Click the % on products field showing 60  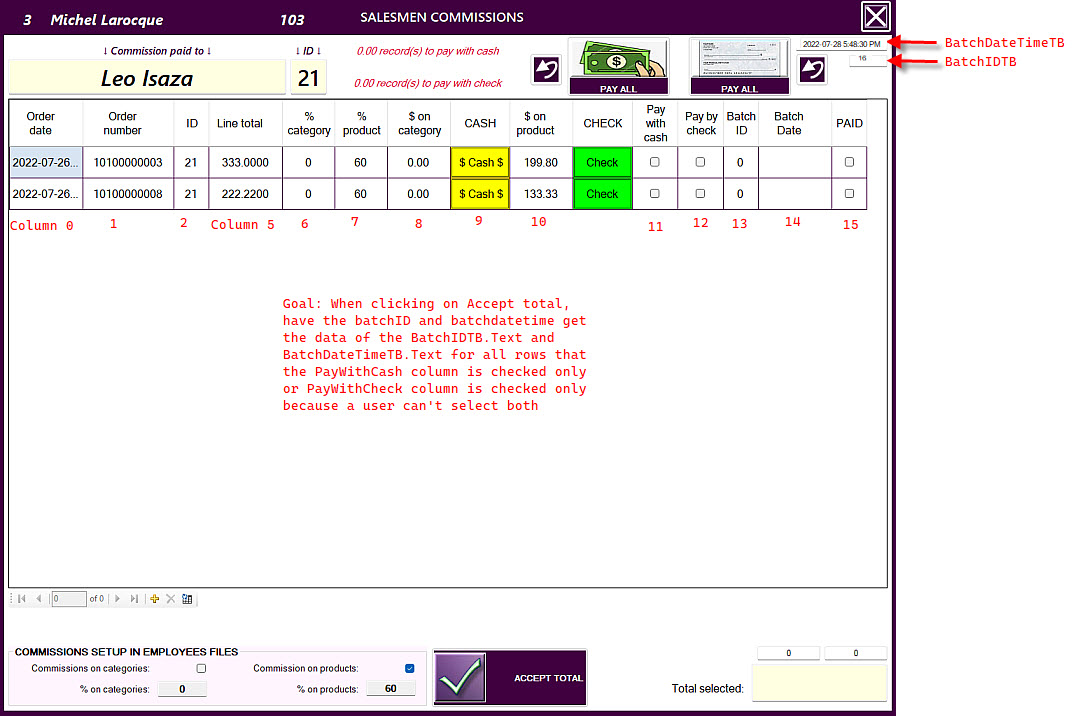(390, 688)
